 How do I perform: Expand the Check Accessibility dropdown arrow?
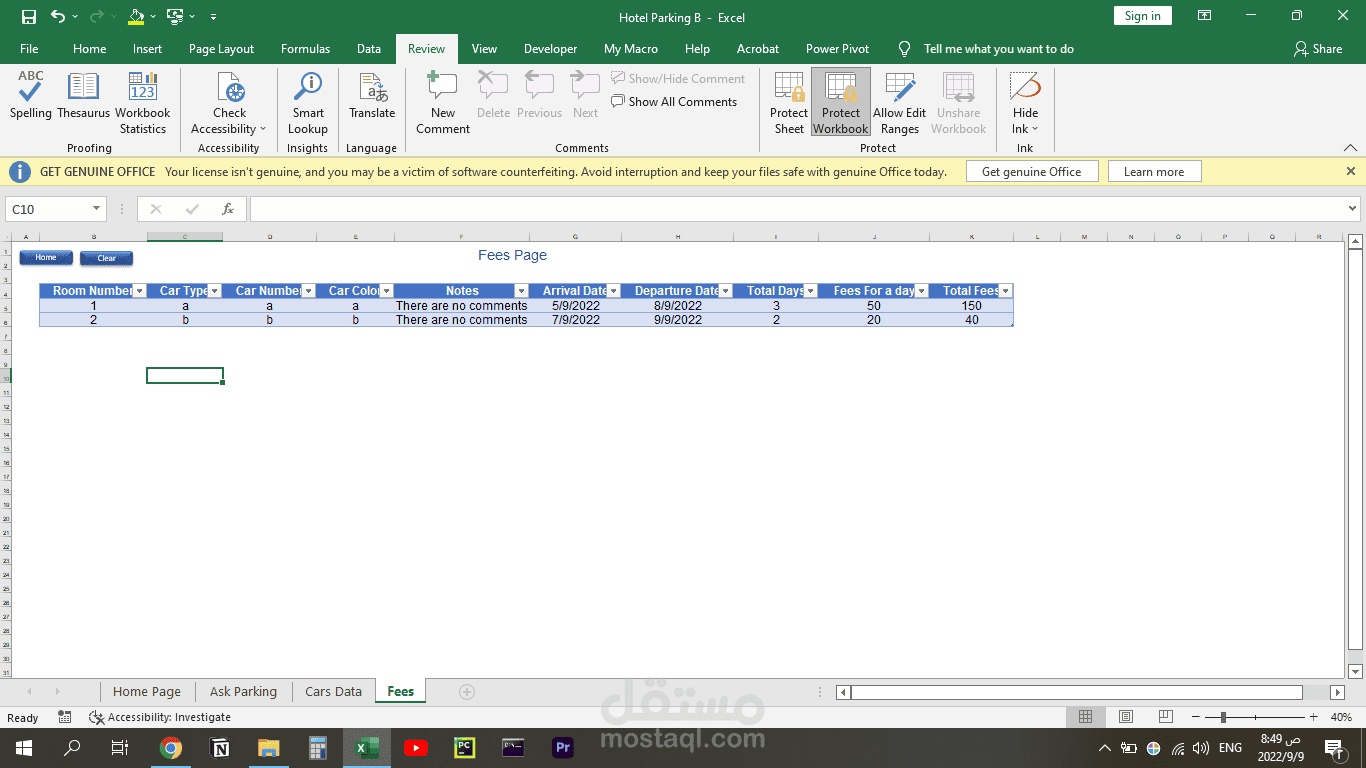click(x=263, y=129)
